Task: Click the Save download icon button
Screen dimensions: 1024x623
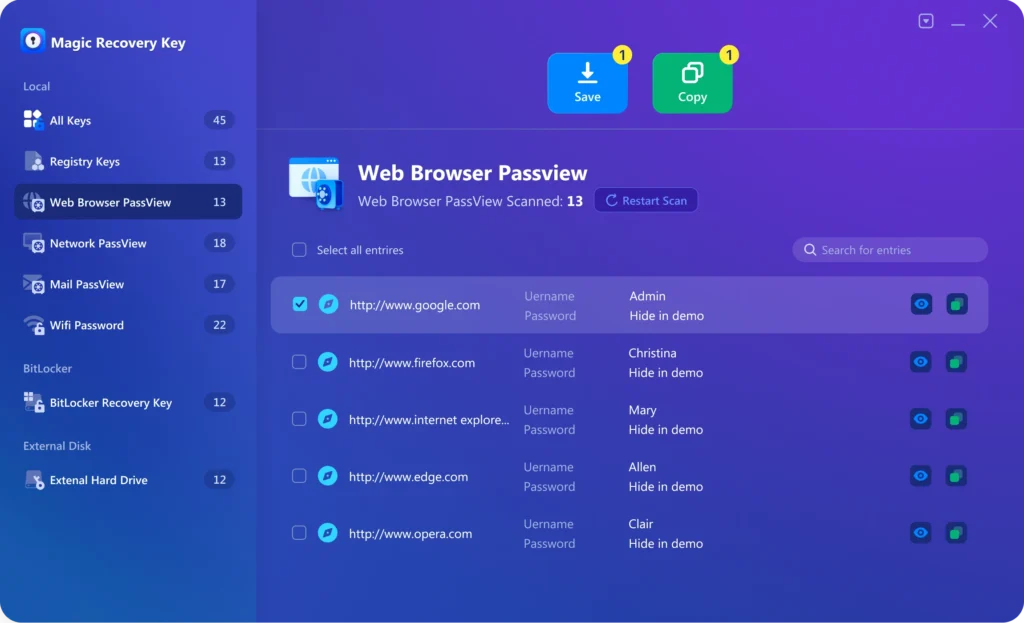Action: click(x=587, y=83)
